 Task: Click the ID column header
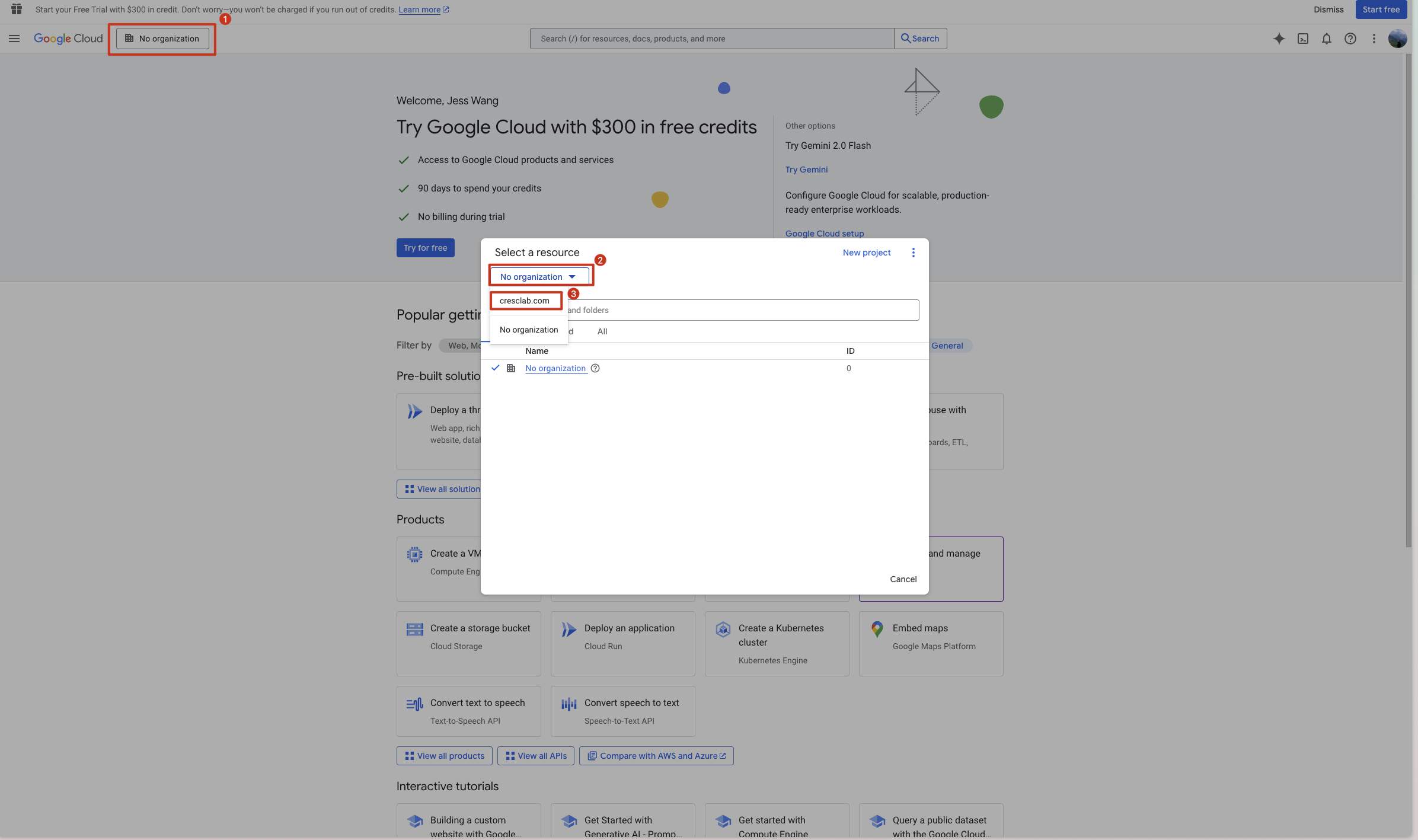pos(850,351)
